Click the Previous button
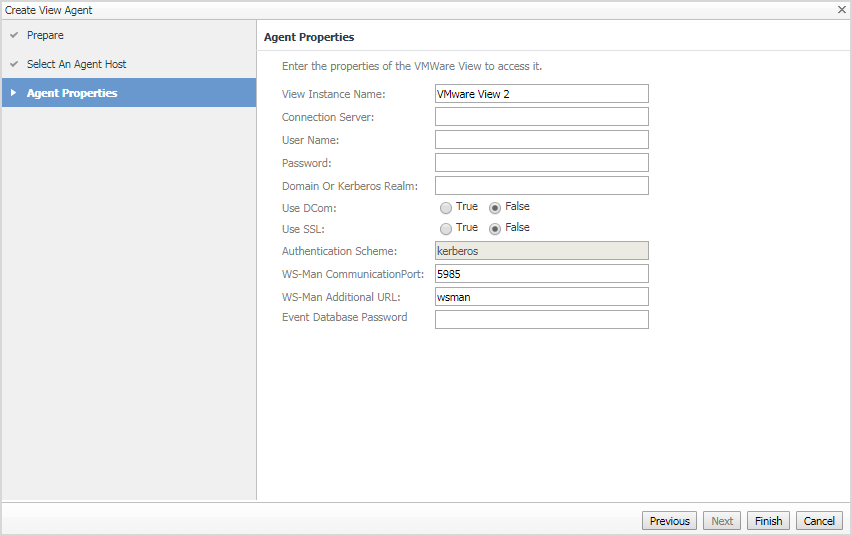 point(669,521)
